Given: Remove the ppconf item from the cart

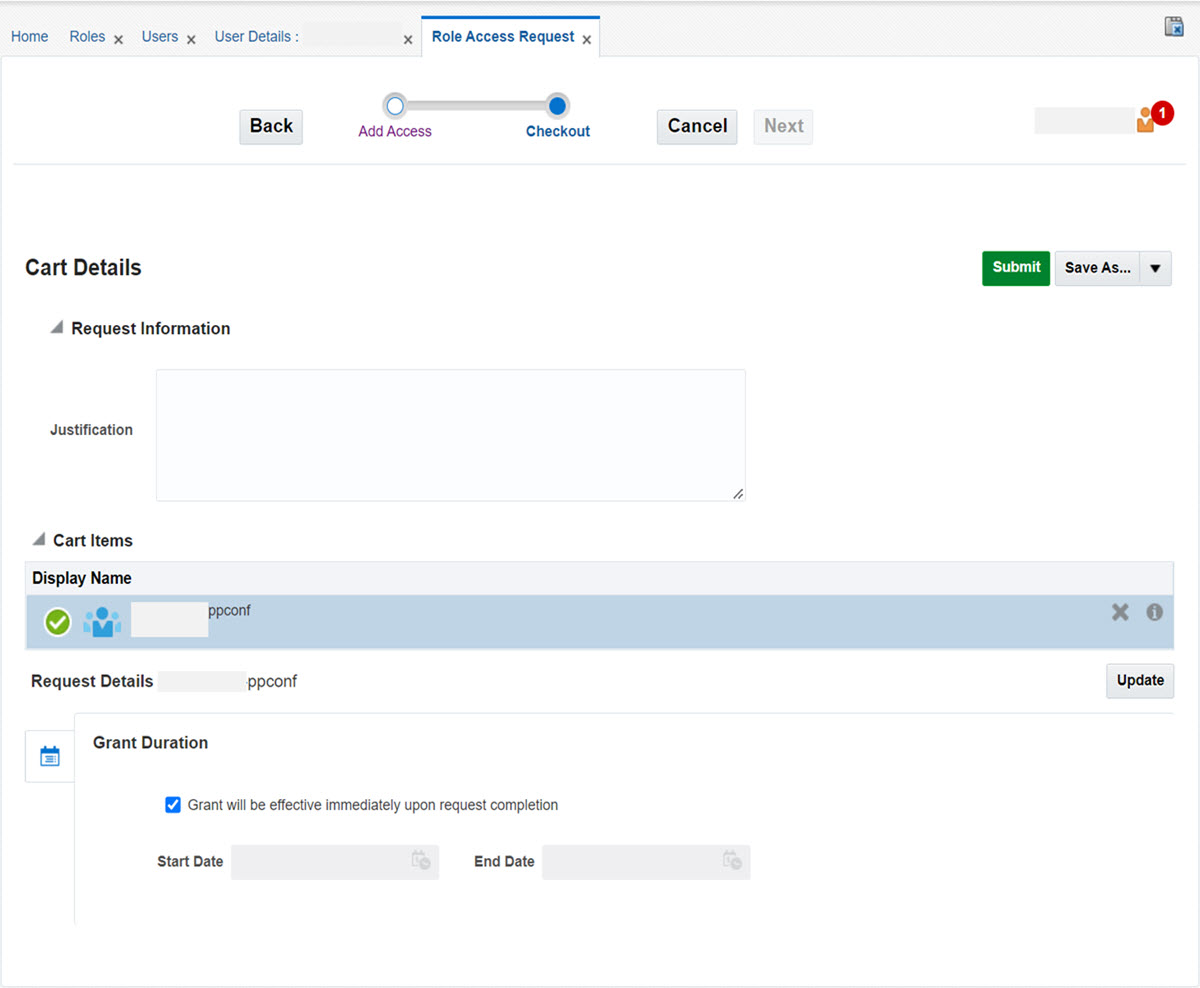Looking at the screenshot, I should pyautogui.click(x=1119, y=612).
